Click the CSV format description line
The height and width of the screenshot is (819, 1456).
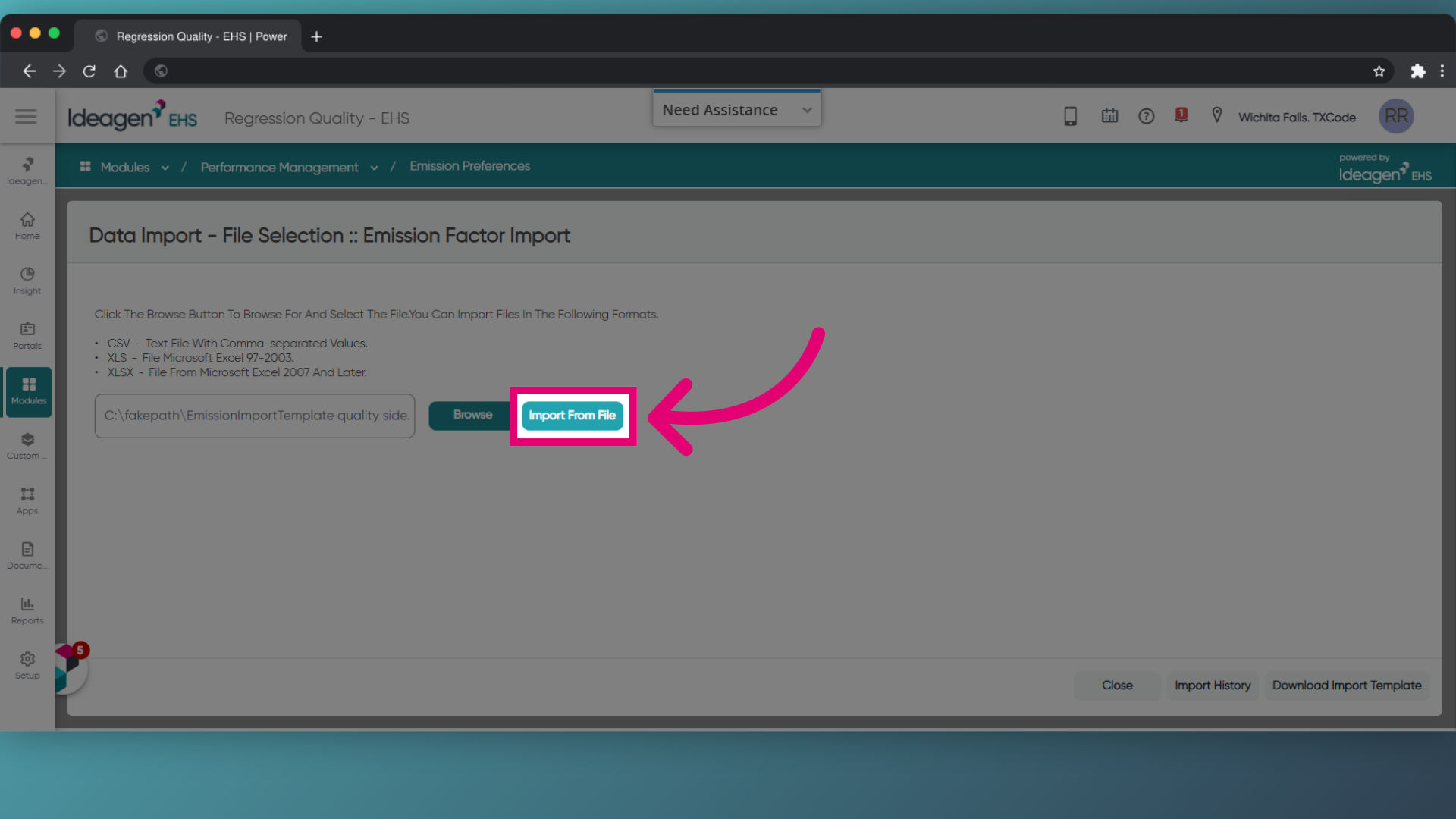click(237, 344)
